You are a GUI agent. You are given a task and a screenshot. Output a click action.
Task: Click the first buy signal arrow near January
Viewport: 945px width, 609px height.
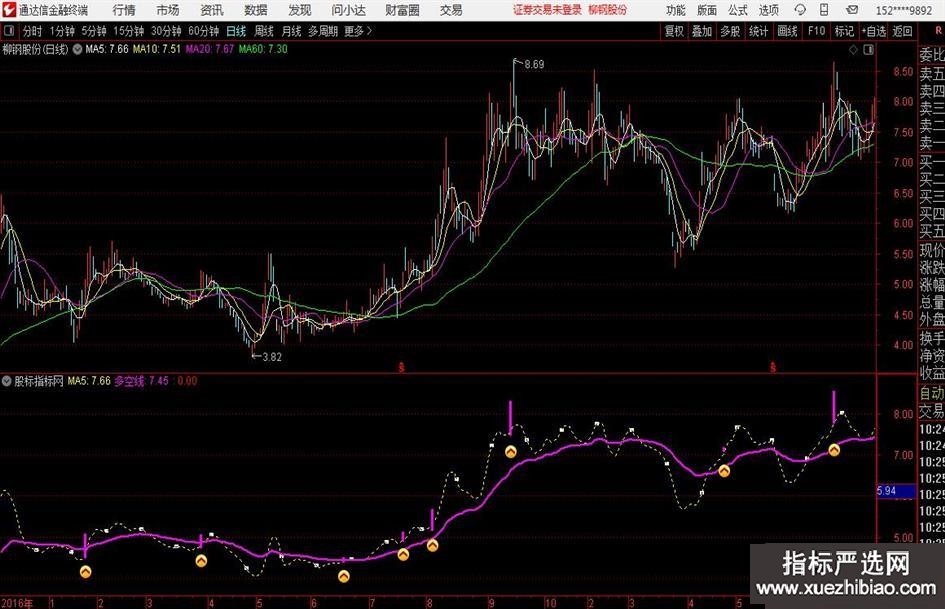pos(86,571)
